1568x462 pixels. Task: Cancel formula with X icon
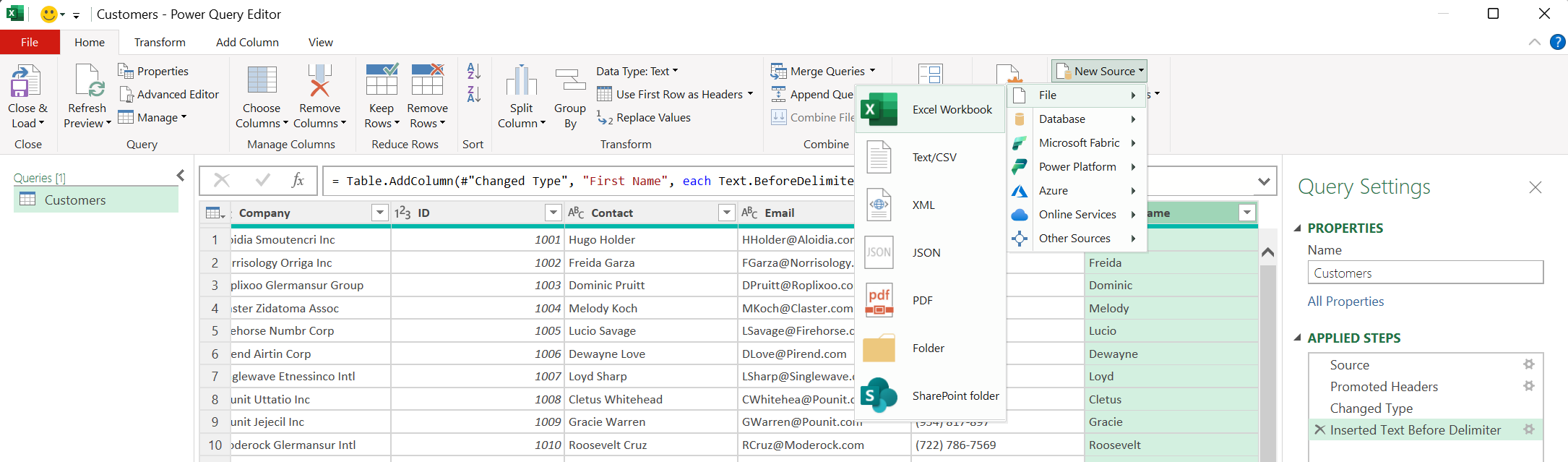click(222, 180)
